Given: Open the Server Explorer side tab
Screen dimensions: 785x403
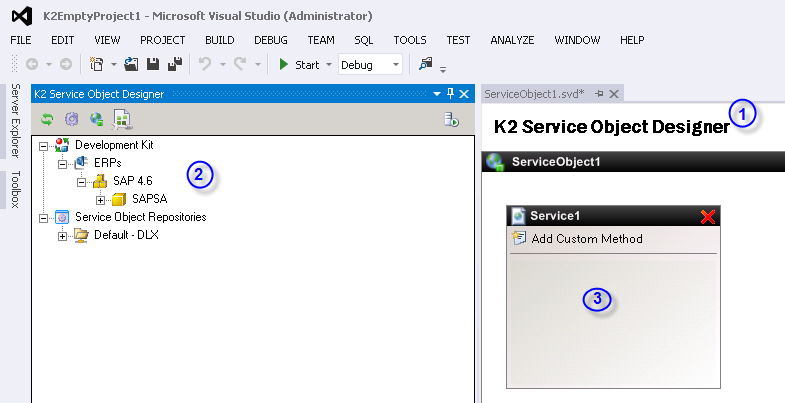Looking at the screenshot, I should click(15, 121).
